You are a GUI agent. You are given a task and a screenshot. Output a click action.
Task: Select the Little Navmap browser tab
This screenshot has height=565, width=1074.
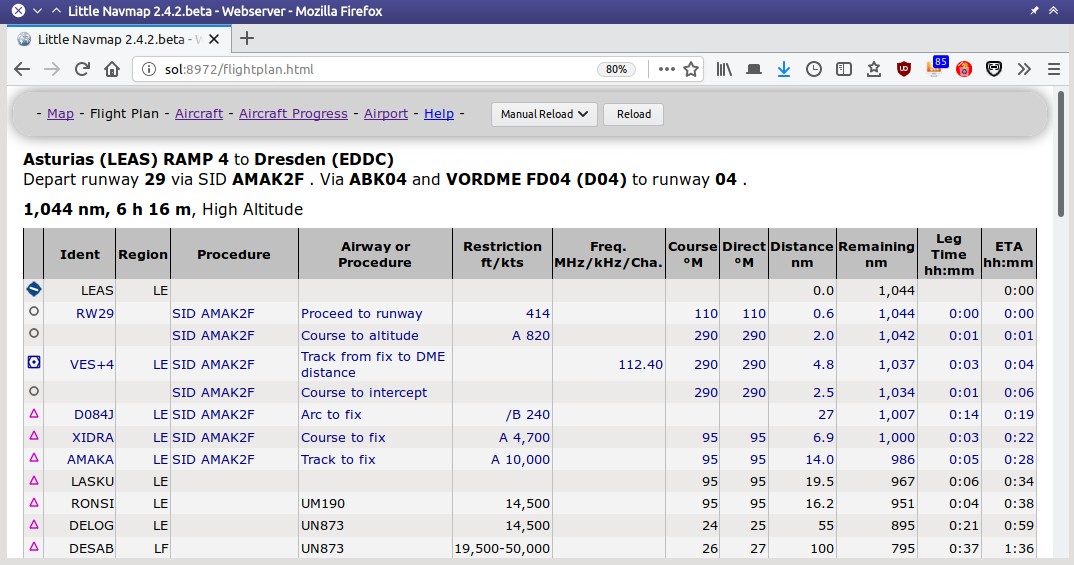pyautogui.click(x=119, y=39)
